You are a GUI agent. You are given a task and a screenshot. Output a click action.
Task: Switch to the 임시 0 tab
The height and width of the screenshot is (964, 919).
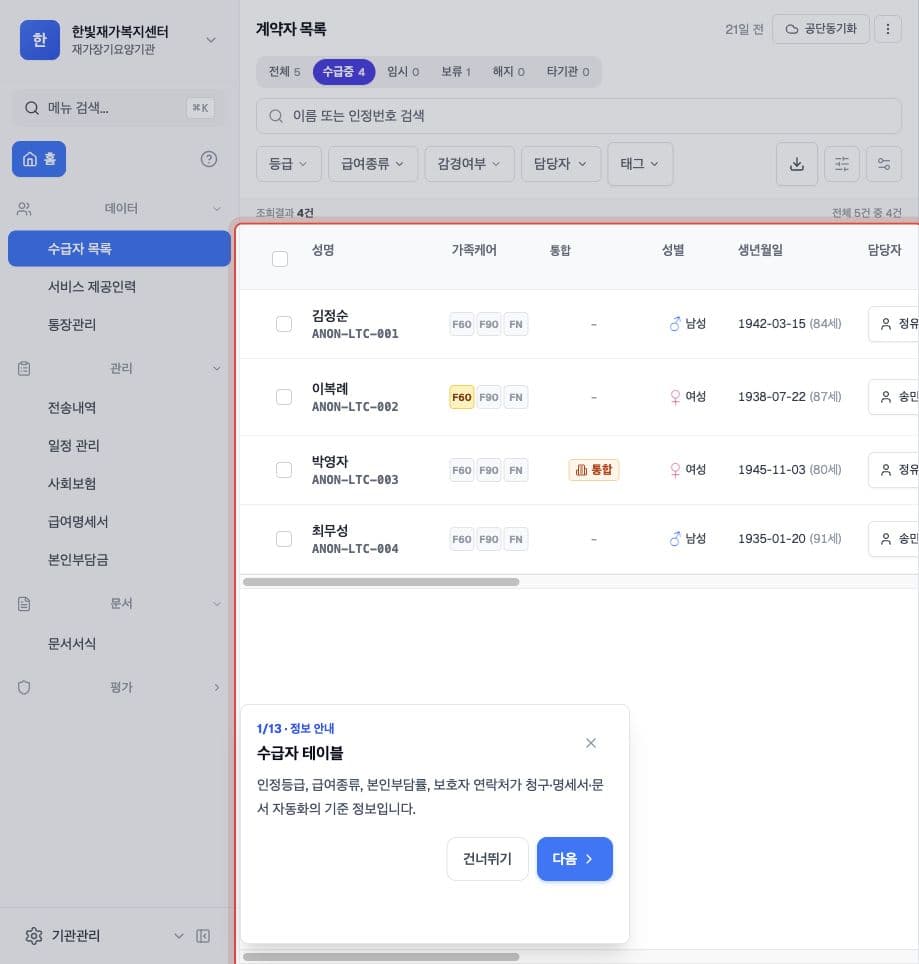(x=403, y=72)
